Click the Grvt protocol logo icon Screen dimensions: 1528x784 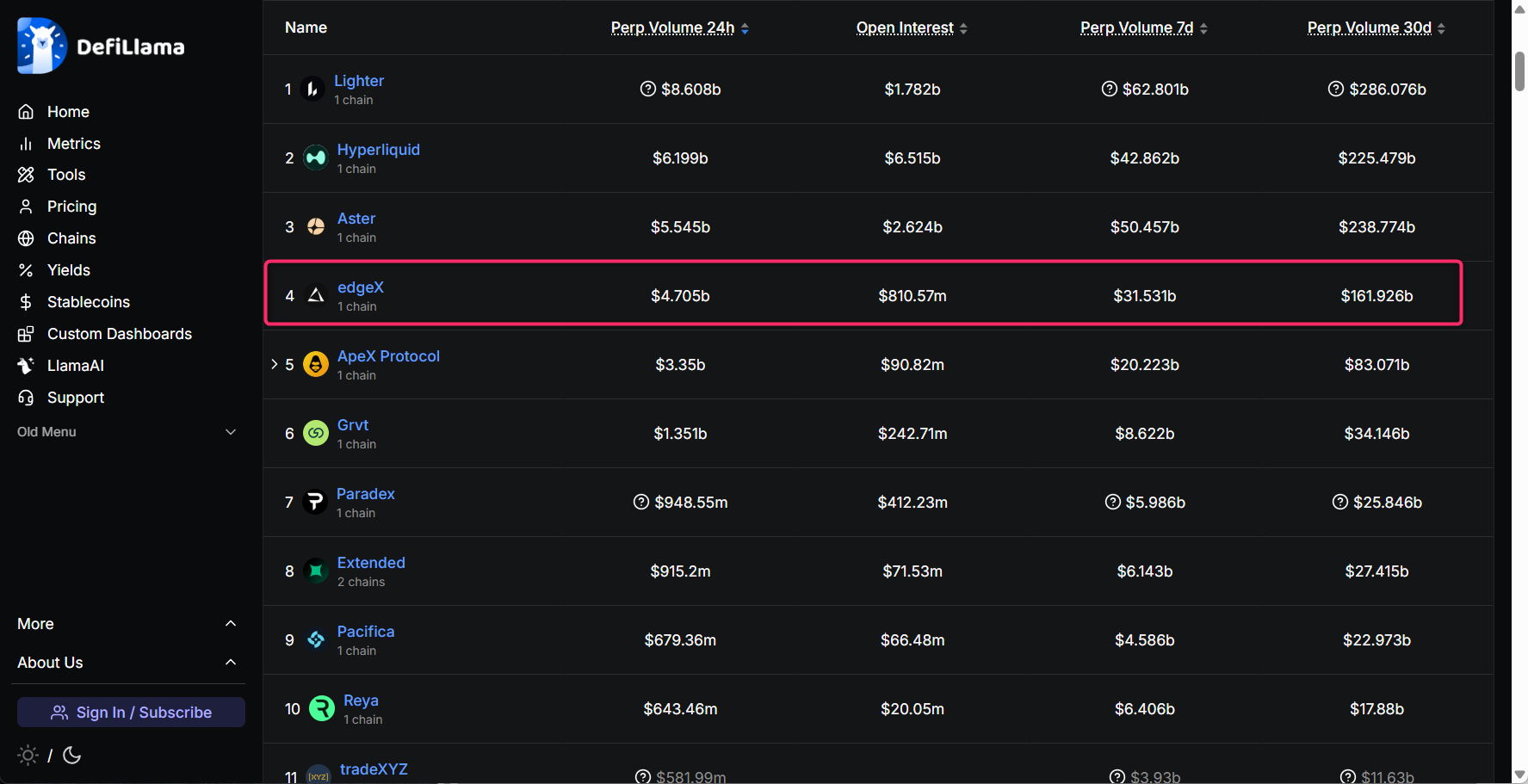pos(316,433)
